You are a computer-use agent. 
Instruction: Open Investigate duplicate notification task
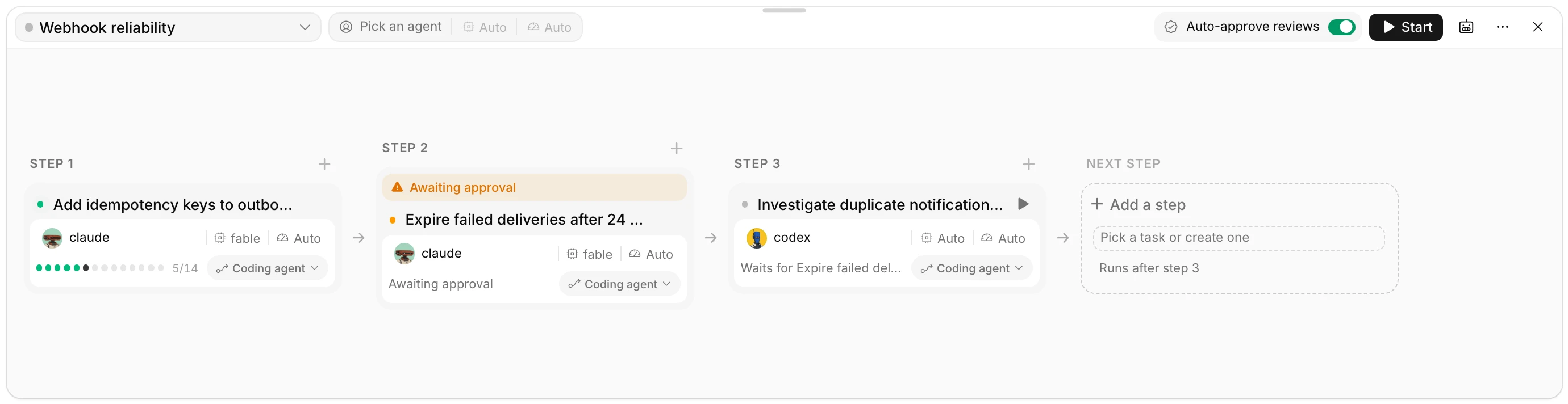[879, 205]
